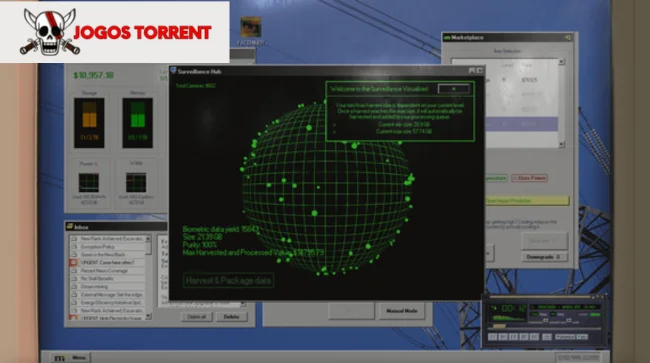Click the Inbox list scroll-down arrow

[x=148, y=316]
